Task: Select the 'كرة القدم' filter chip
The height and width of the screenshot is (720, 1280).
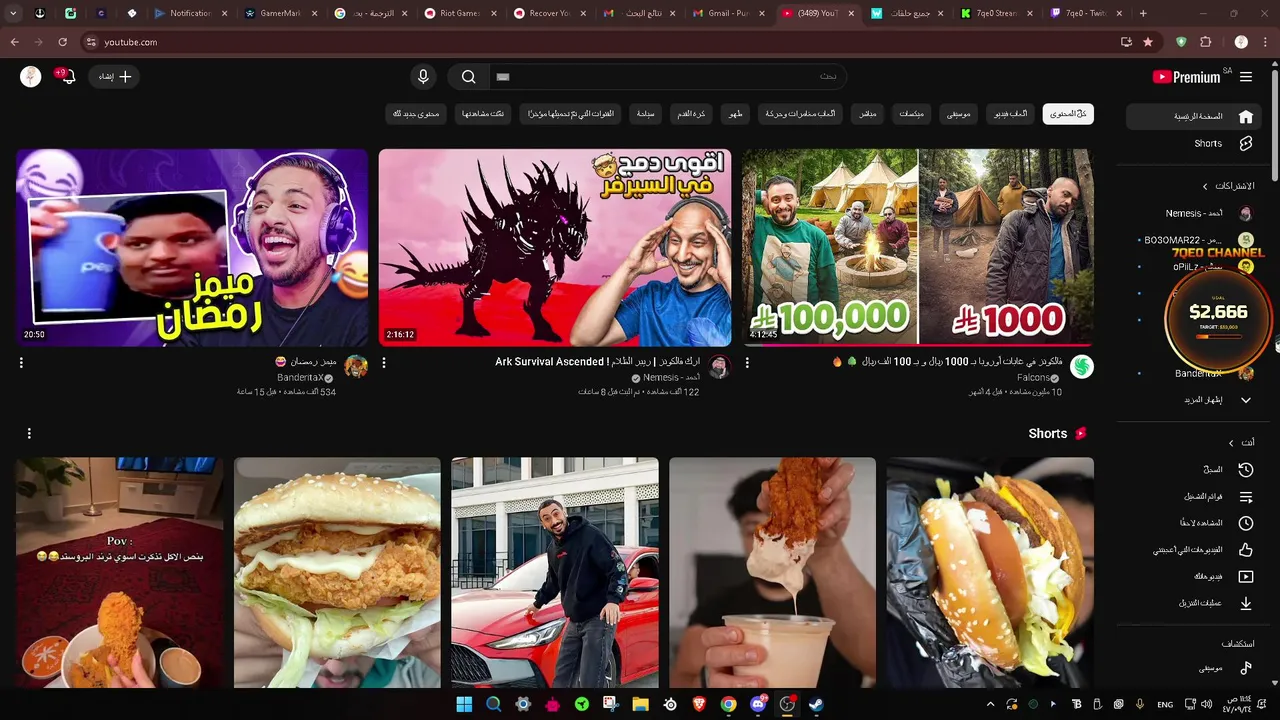Action: point(691,114)
